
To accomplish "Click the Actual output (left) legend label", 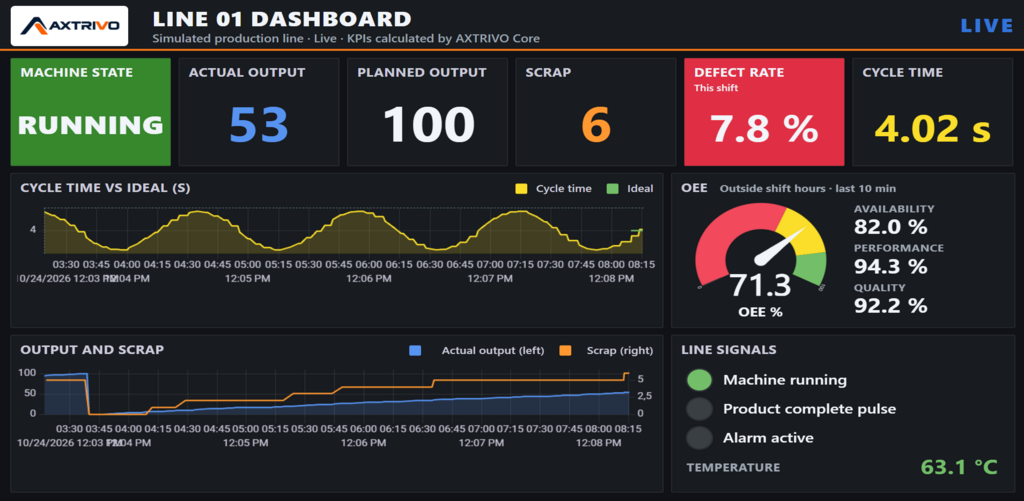I will point(493,351).
